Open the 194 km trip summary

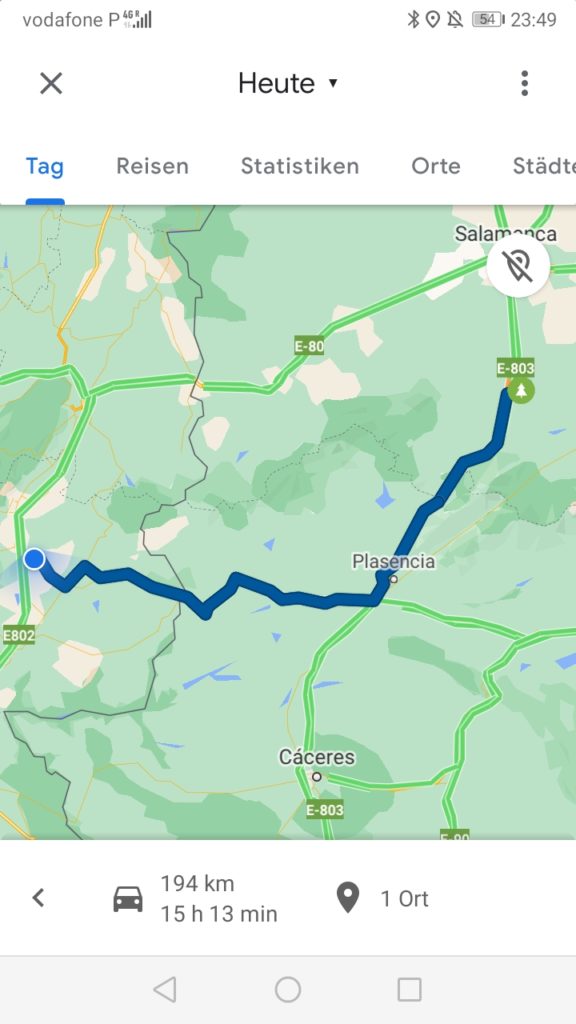coord(219,899)
